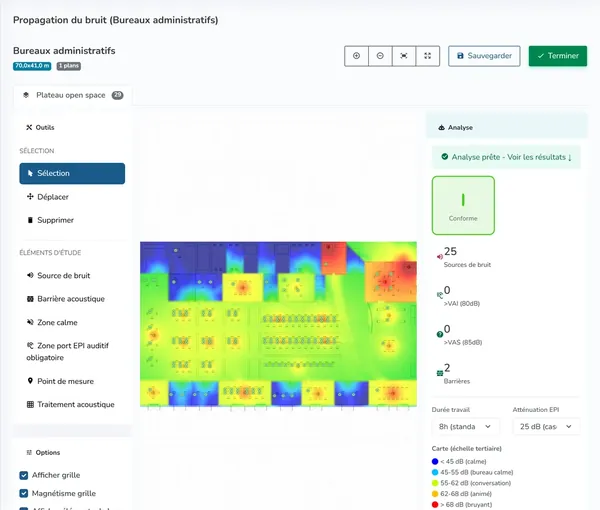The width and height of the screenshot is (600, 510).
Task: Click the zoom out toolbar icon
Action: tap(380, 56)
